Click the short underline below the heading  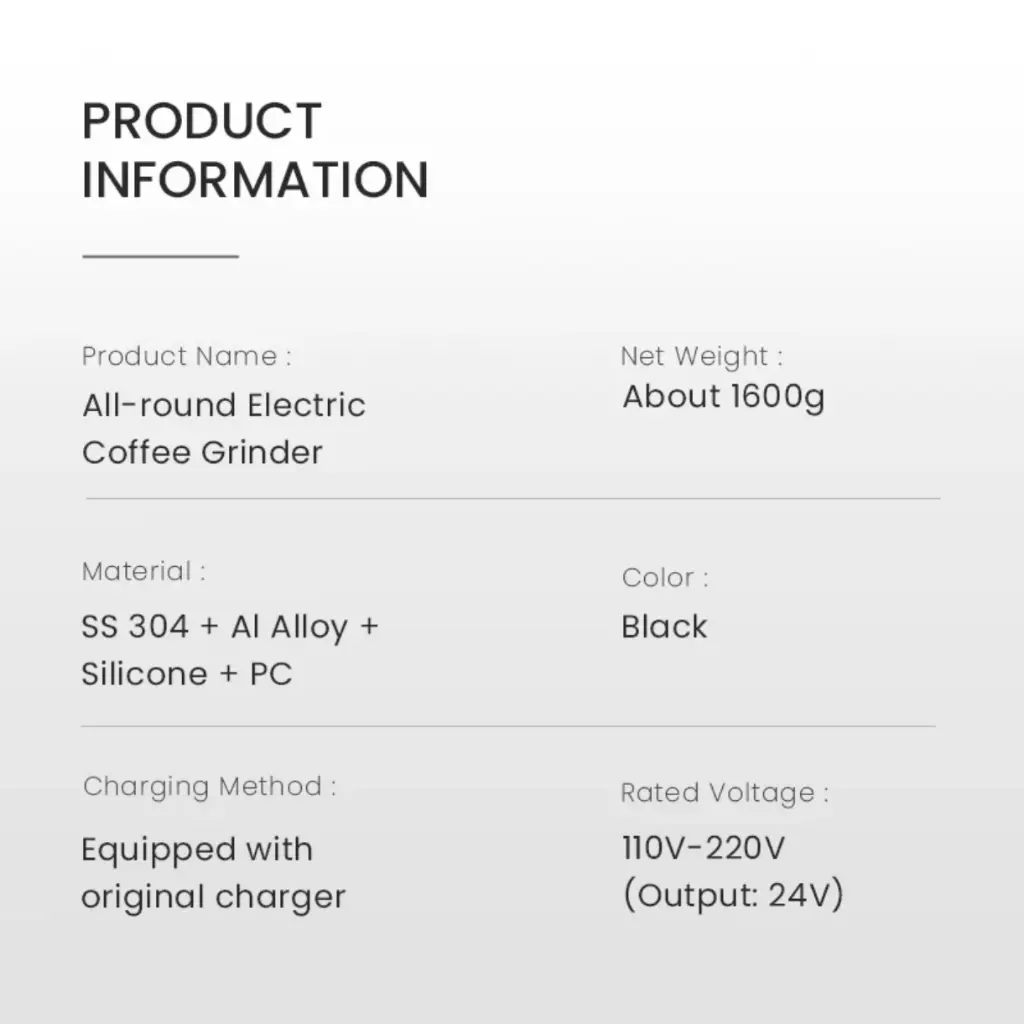[161, 256]
